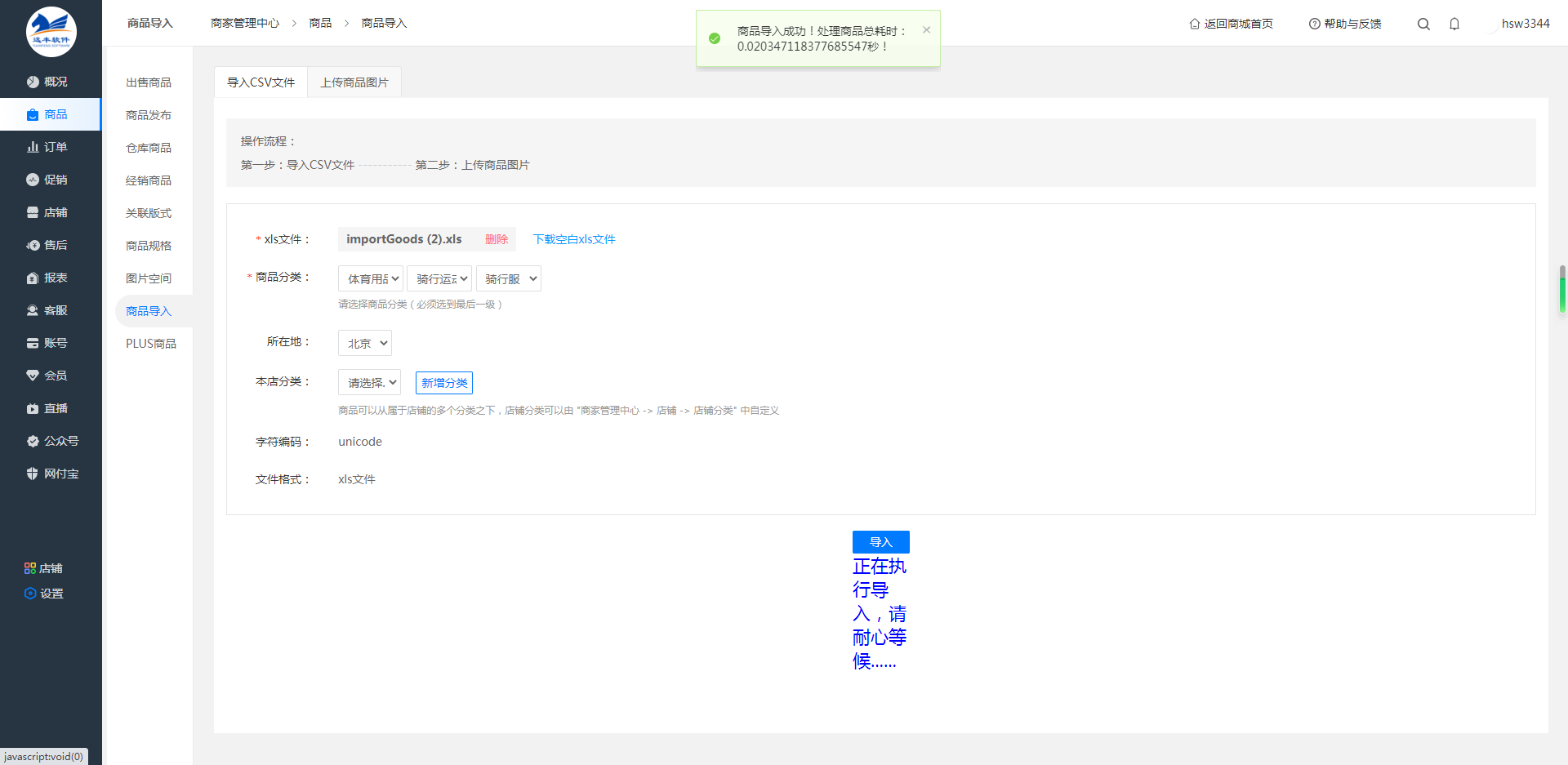Click the home icon next to 返回商城首页
Image resolution: width=1568 pixels, height=765 pixels.
tap(1195, 24)
